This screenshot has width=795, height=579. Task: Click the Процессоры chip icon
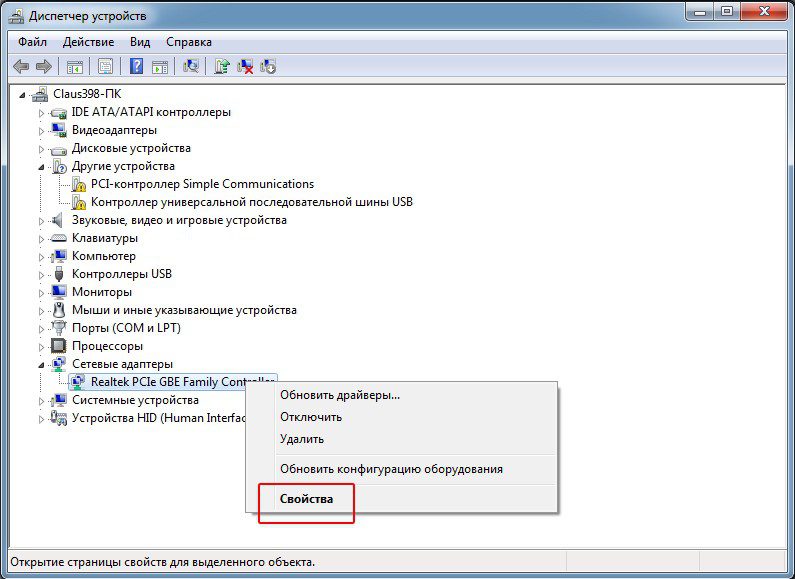[59, 346]
